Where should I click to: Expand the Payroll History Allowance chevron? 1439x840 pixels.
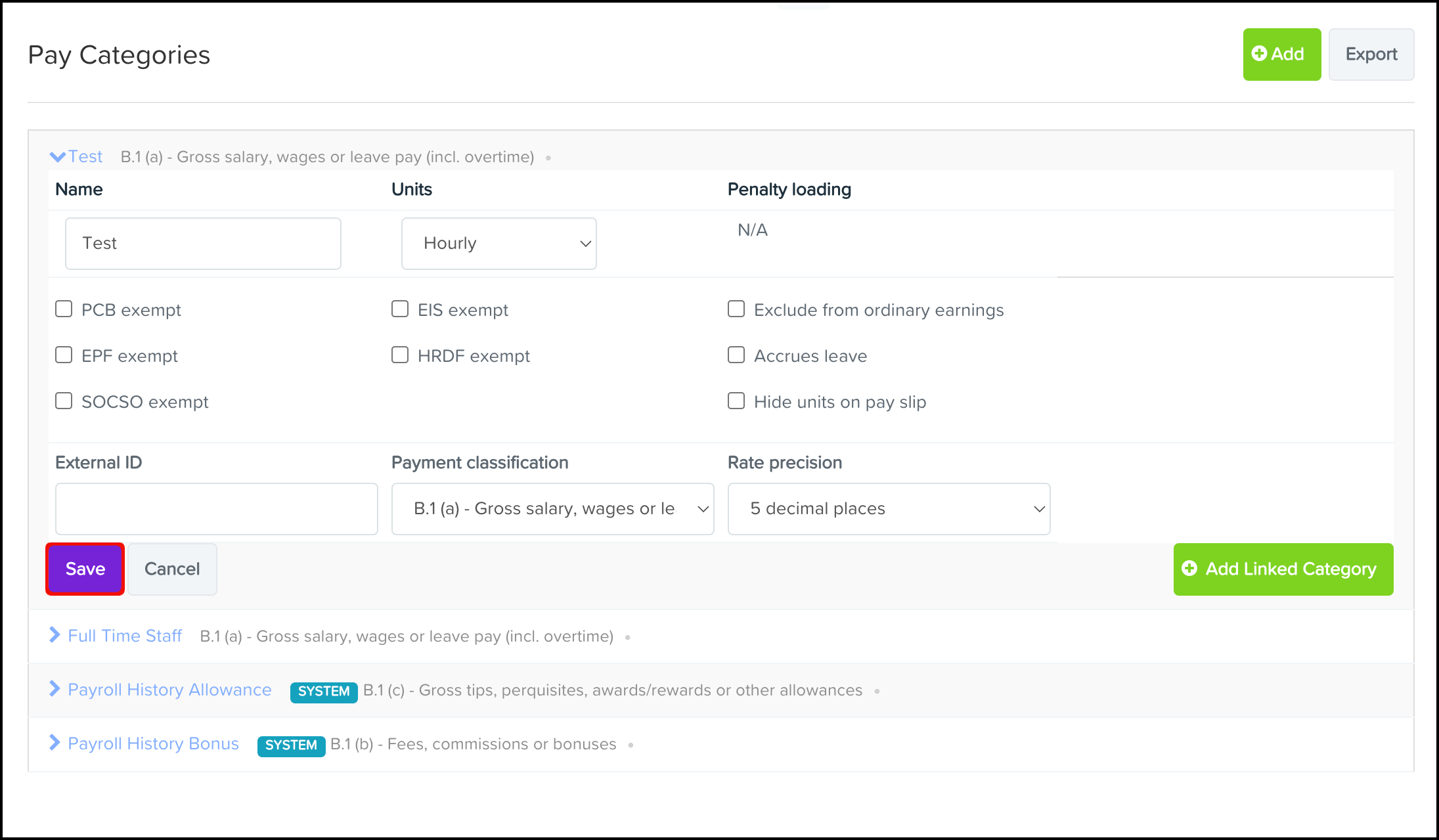click(55, 689)
